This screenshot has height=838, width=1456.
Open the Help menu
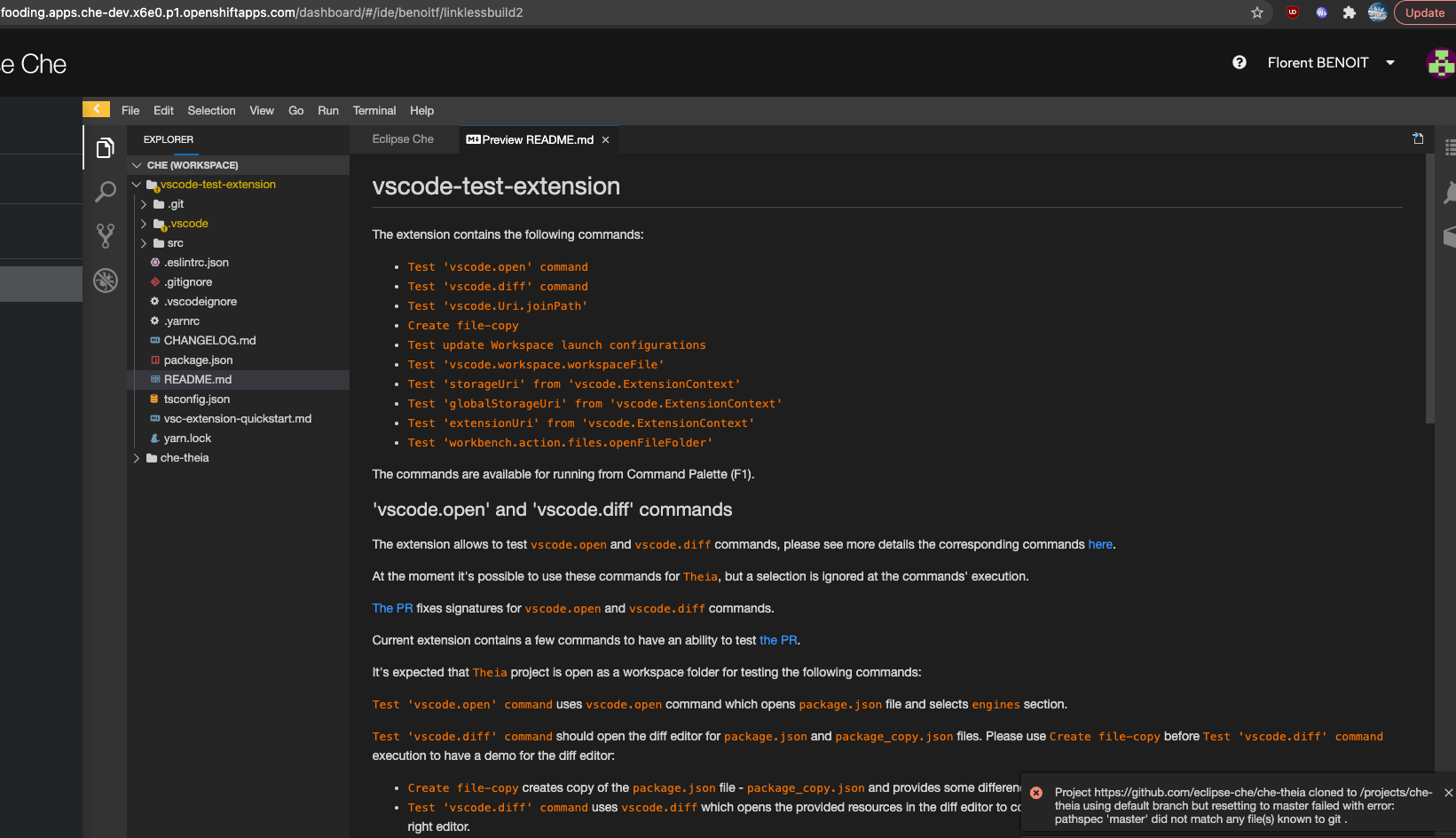pos(422,111)
